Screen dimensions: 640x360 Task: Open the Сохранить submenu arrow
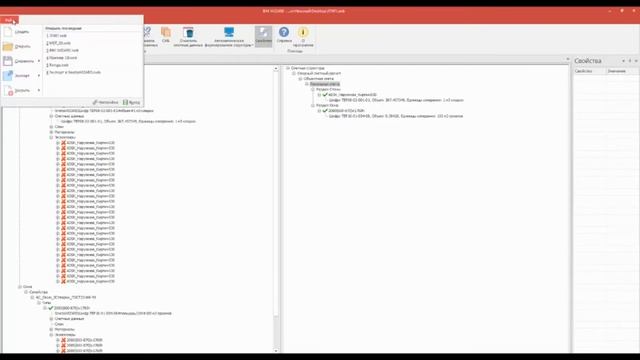[39, 61]
